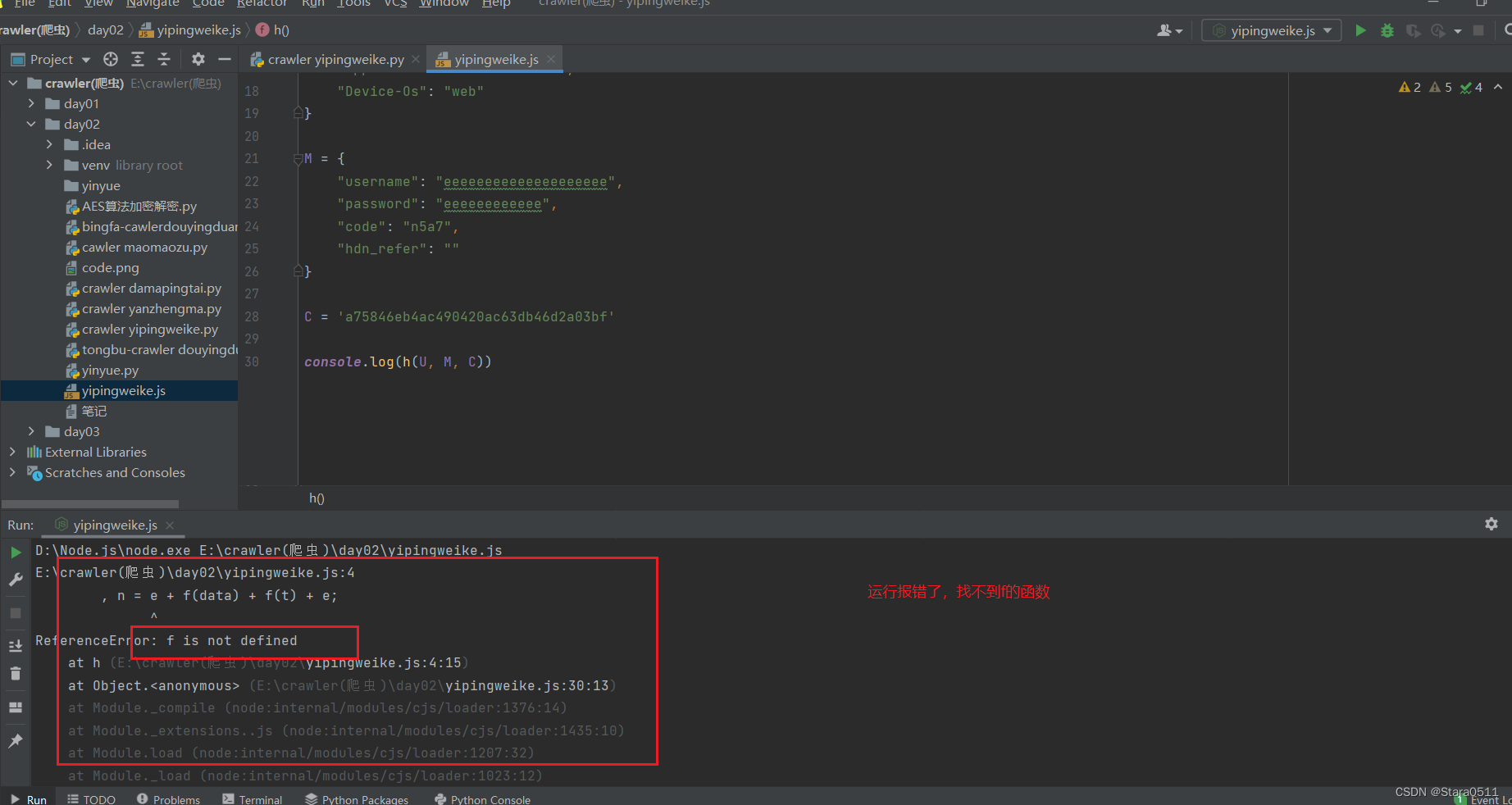Open the Terminal tool window tab

(253, 799)
